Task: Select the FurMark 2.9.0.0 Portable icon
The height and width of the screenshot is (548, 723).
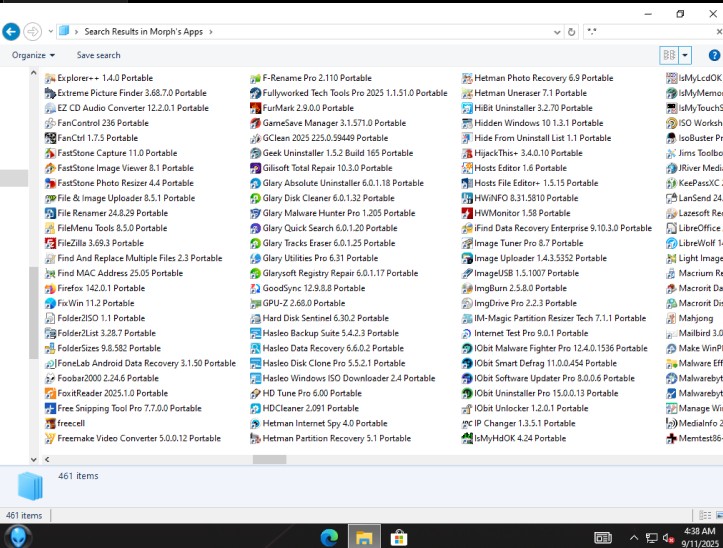Action: pyautogui.click(x=255, y=108)
